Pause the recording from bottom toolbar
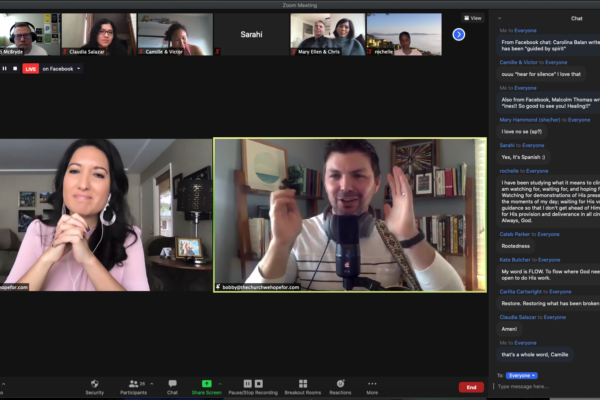The width and height of the screenshot is (600, 400). click(x=248, y=384)
